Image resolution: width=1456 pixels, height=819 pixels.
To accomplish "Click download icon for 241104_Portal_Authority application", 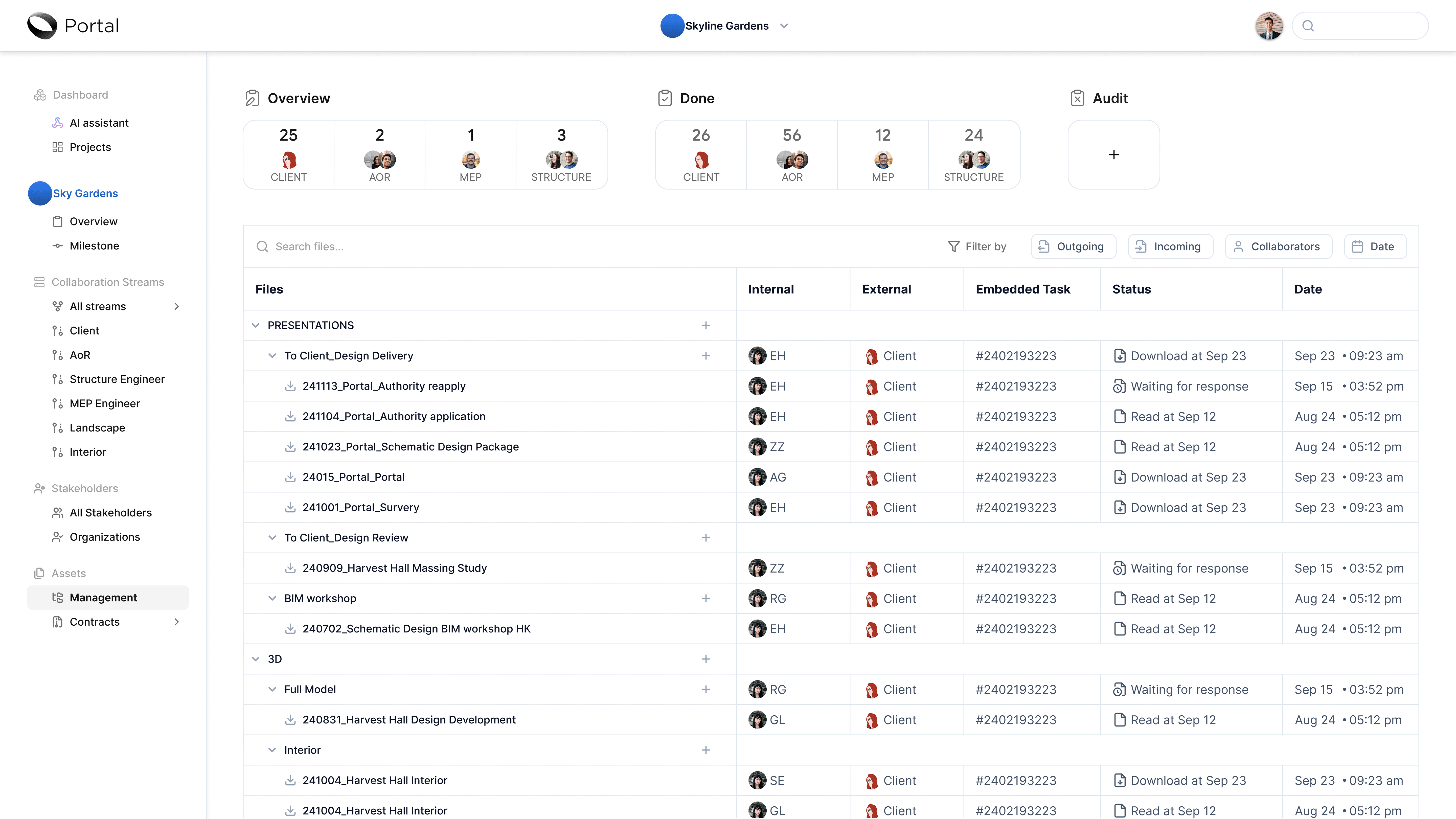I will pyautogui.click(x=290, y=417).
